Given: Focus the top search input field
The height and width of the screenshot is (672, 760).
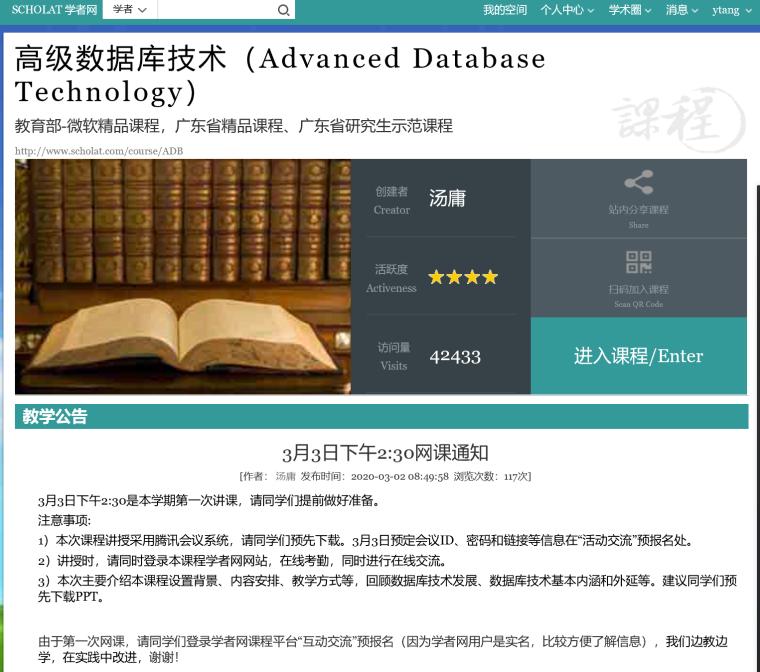Looking at the screenshot, I should click(215, 10).
